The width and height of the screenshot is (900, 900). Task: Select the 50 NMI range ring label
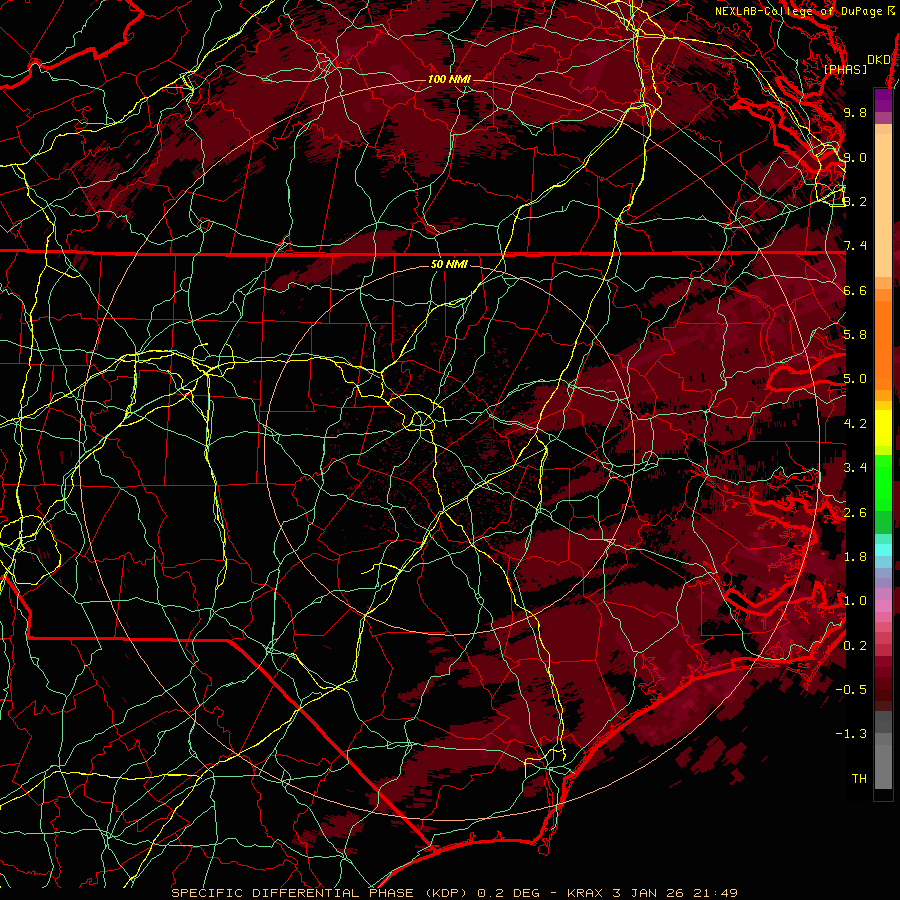click(x=449, y=265)
